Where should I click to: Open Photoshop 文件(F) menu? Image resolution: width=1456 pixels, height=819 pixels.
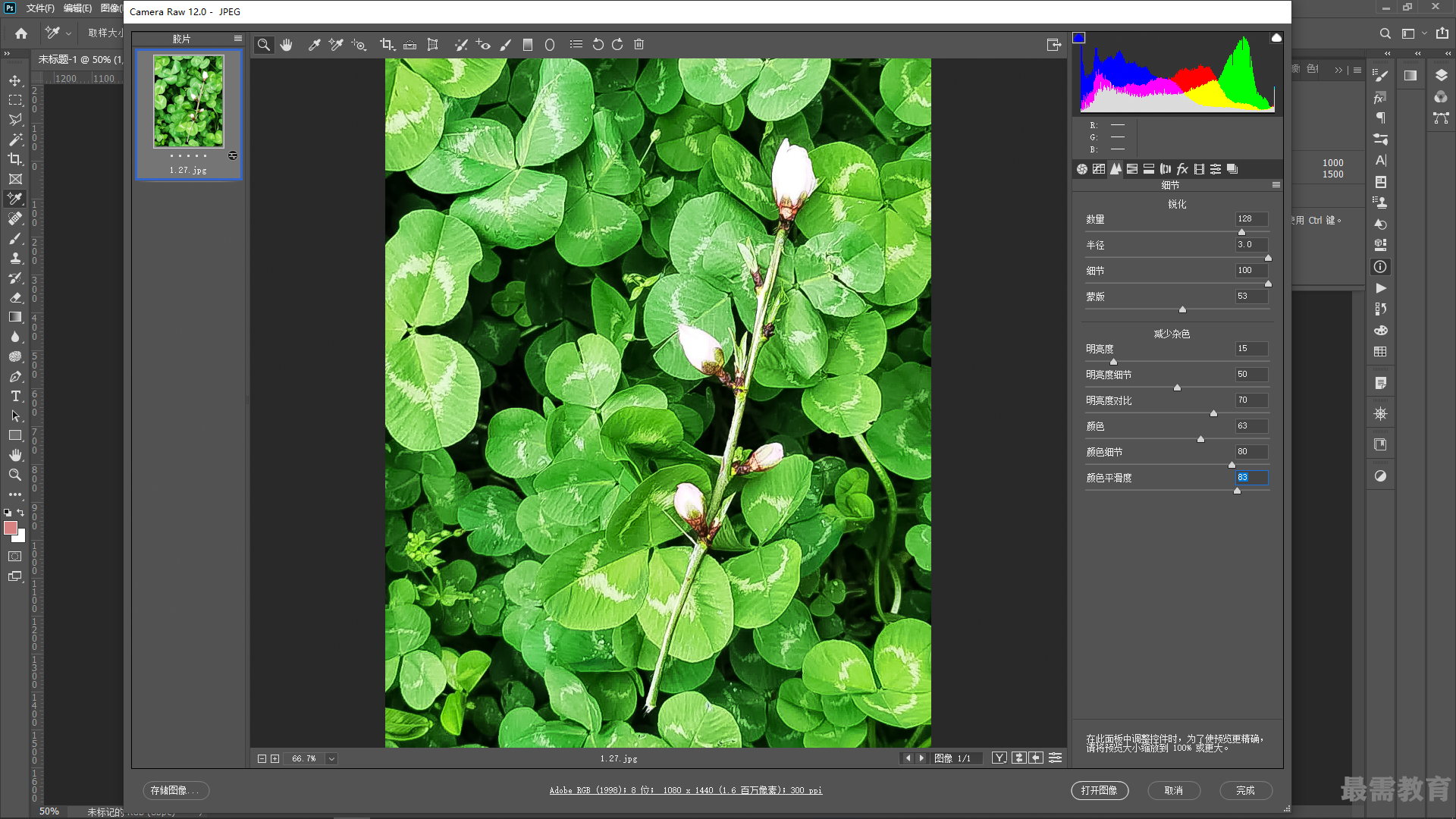tap(40, 8)
